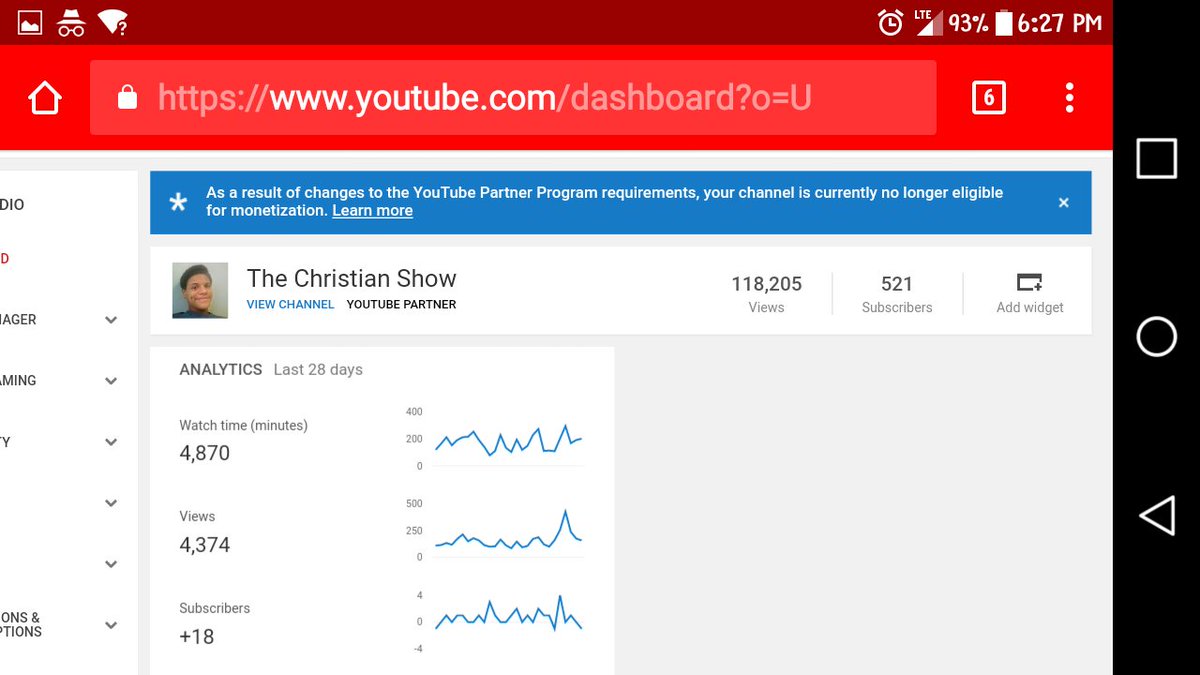
Task: Click the Watch time (minutes) label
Action: pyautogui.click(x=243, y=425)
